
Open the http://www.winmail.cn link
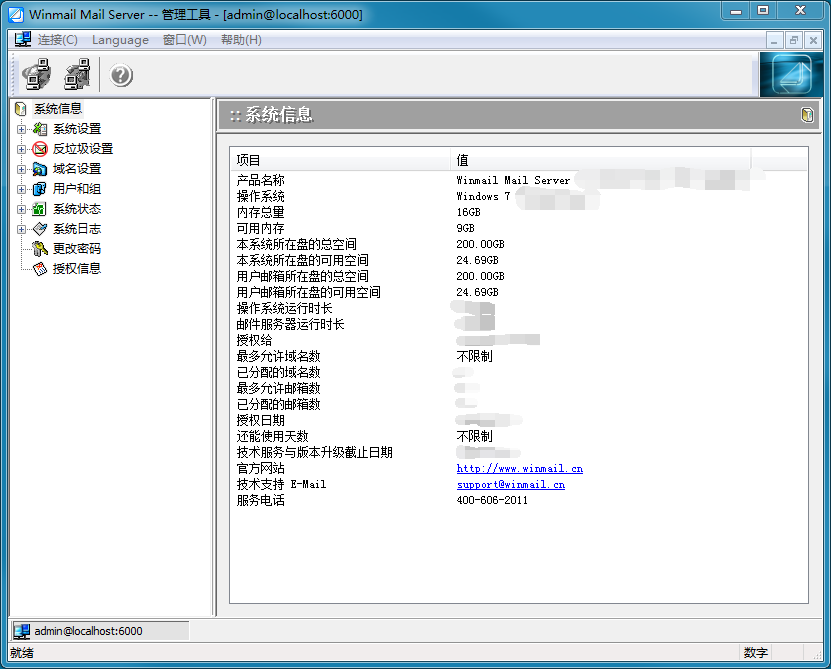click(519, 469)
